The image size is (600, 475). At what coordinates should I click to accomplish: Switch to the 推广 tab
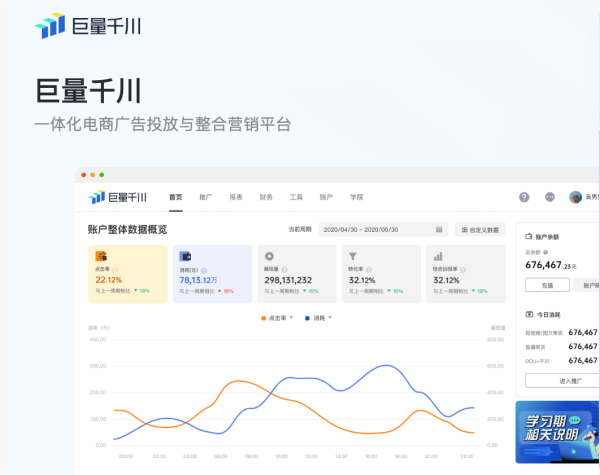click(x=206, y=197)
